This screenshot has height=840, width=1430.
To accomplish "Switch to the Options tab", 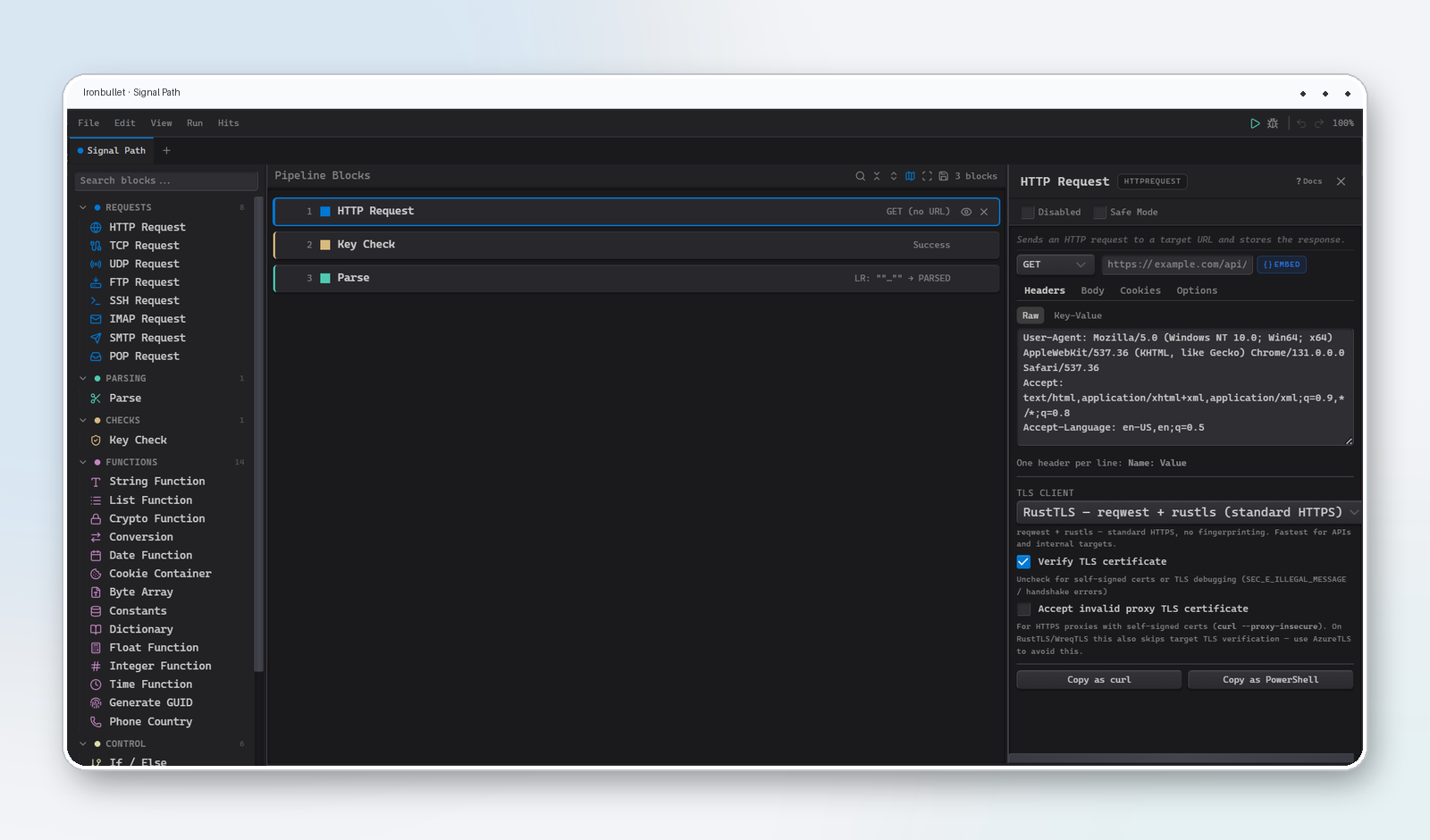I will coord(1197,290).
